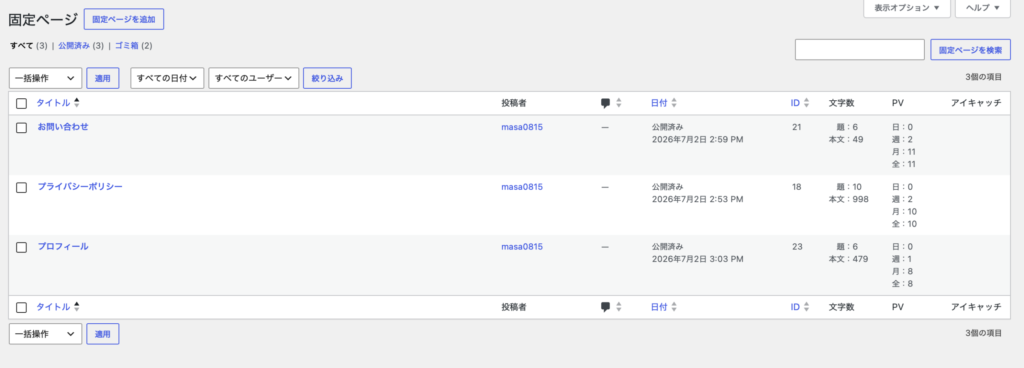Click ID value 18
Viewport: 1024px width, 368px height.
797,187
